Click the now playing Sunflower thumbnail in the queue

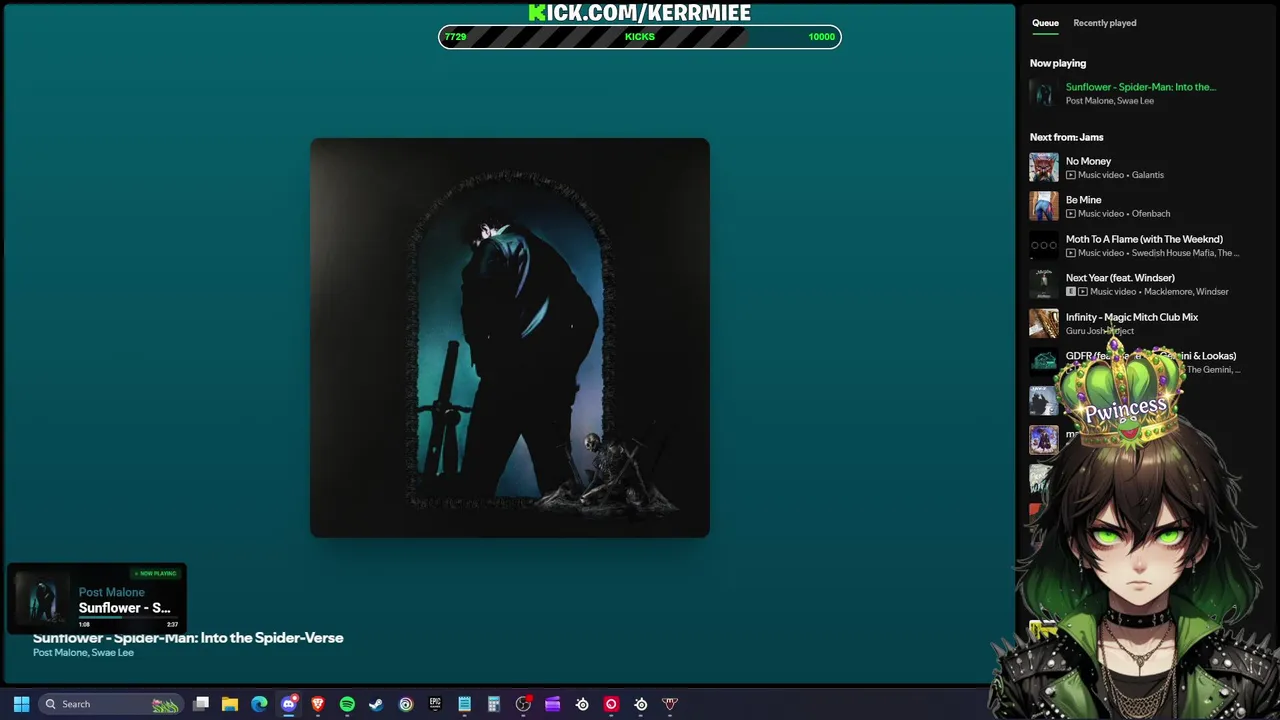[1044, 93]
